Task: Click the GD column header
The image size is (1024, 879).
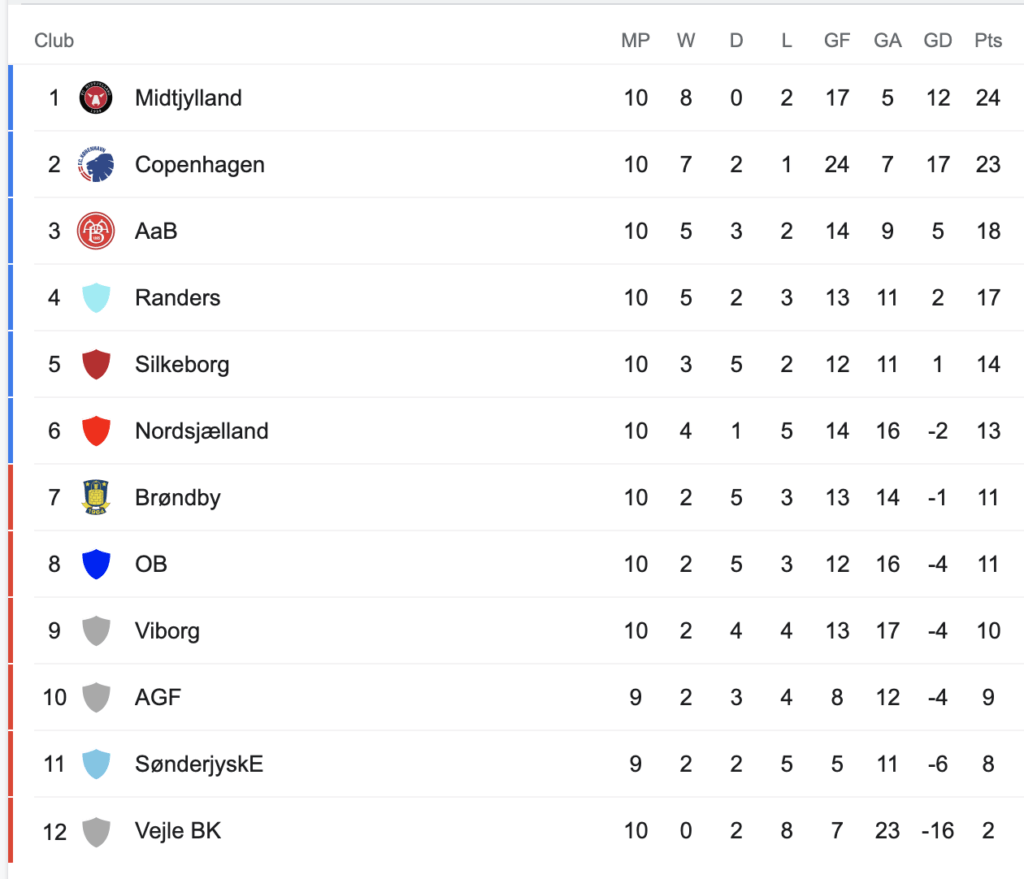Action: (938, 40)
